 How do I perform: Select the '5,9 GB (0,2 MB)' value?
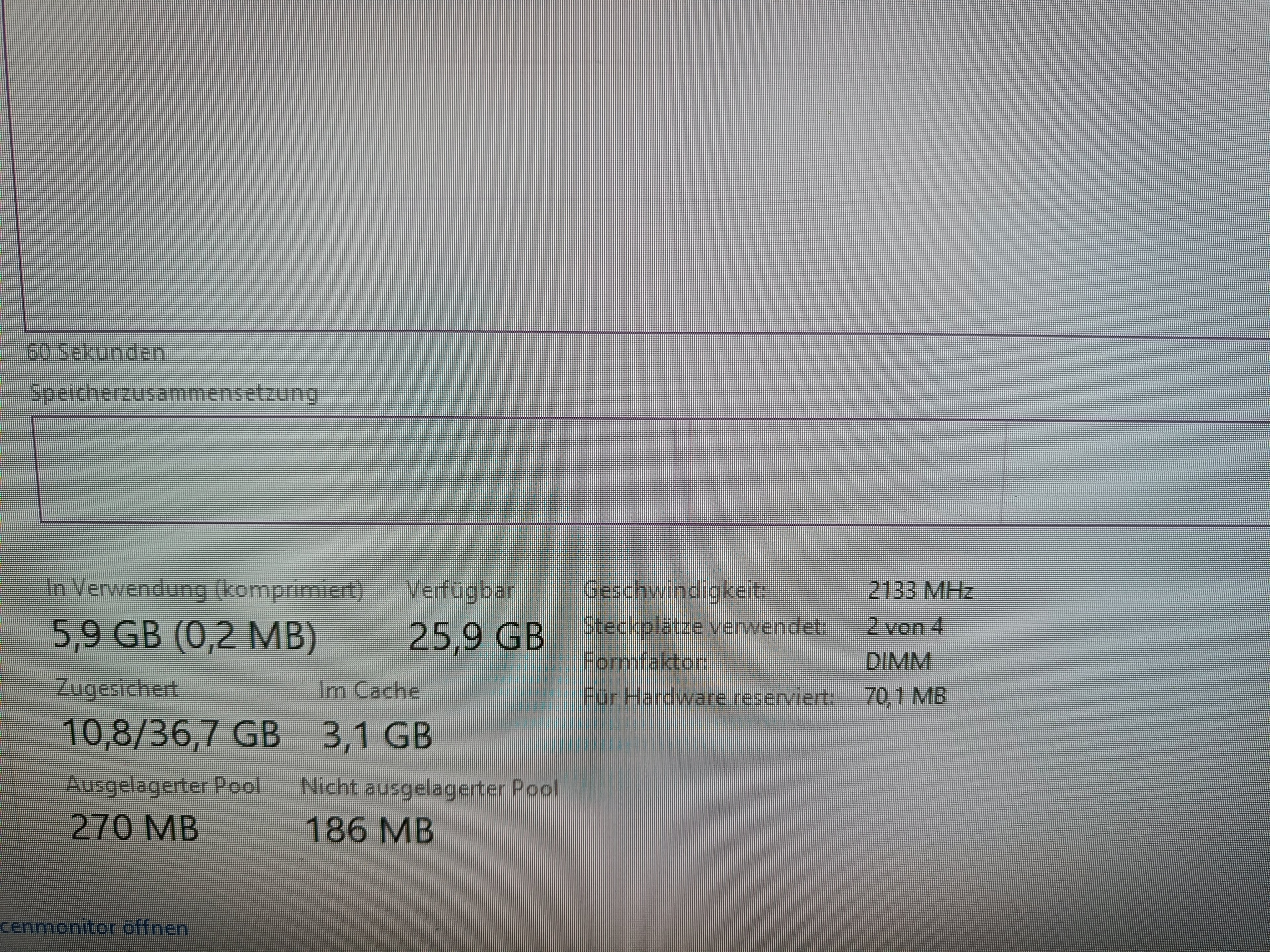[184, 636]
